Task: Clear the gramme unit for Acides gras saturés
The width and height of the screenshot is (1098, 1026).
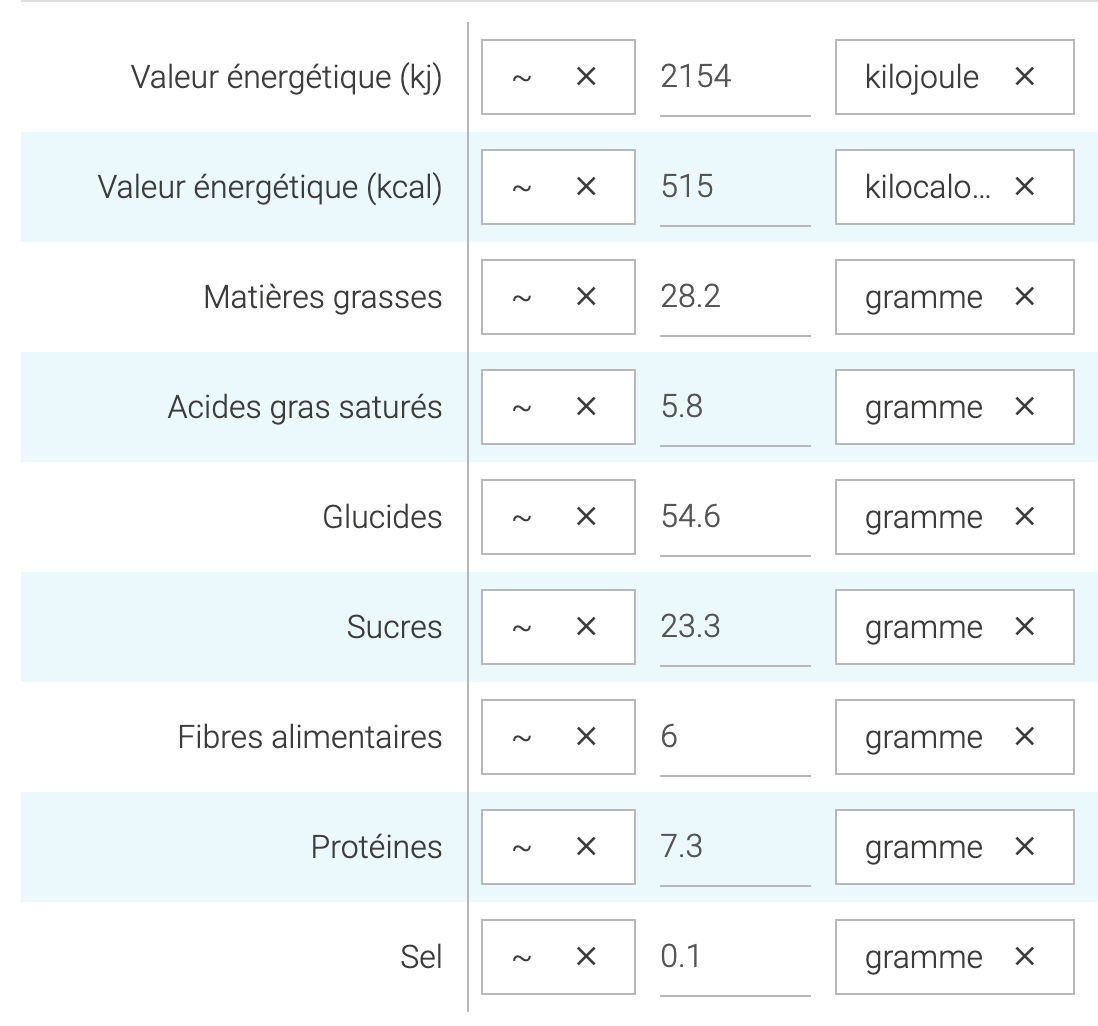Action: [x=1024, y=407]
